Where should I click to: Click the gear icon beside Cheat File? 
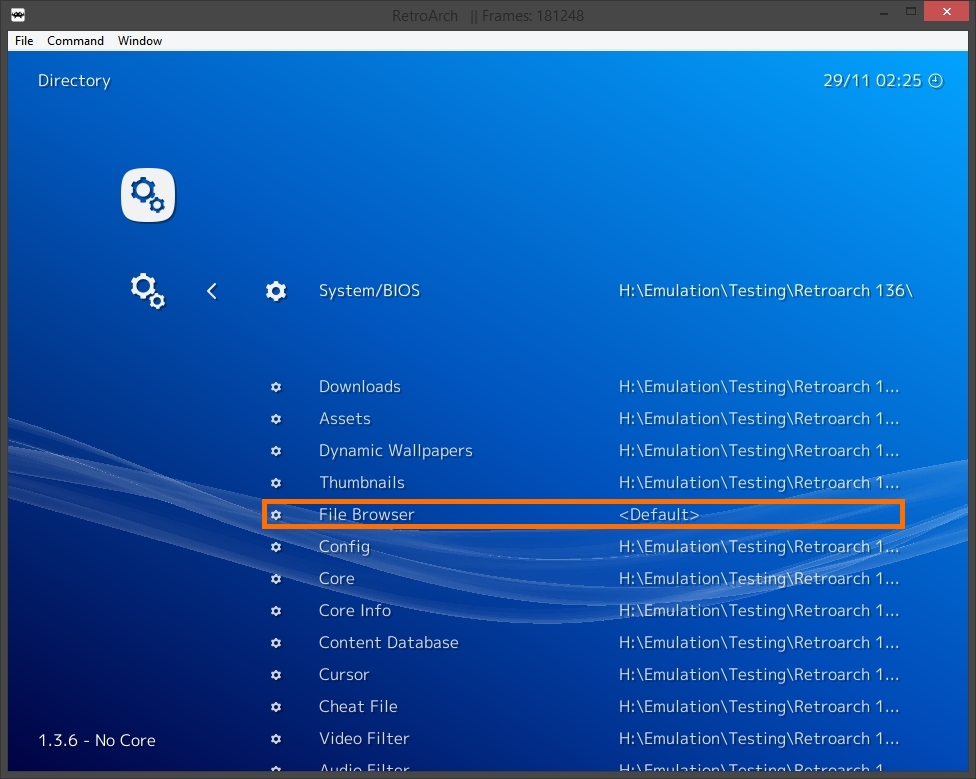[x=276, y=707]
